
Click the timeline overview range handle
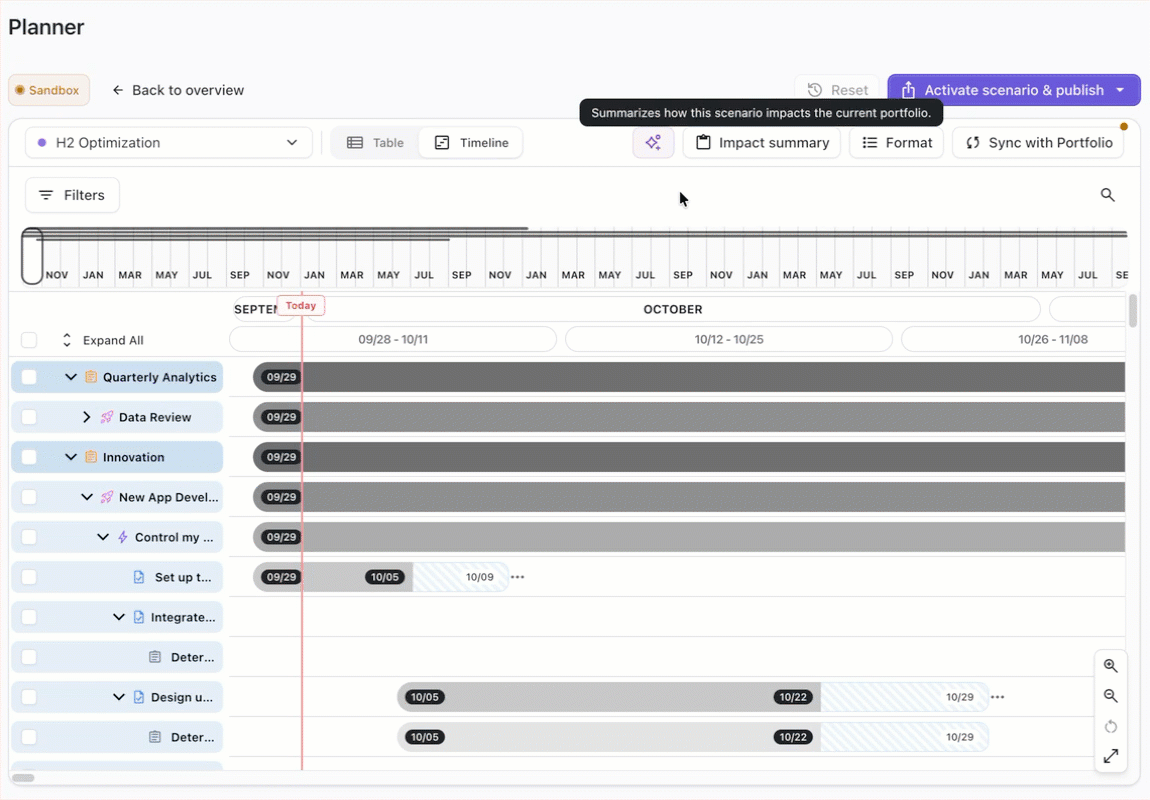[32, 256]
